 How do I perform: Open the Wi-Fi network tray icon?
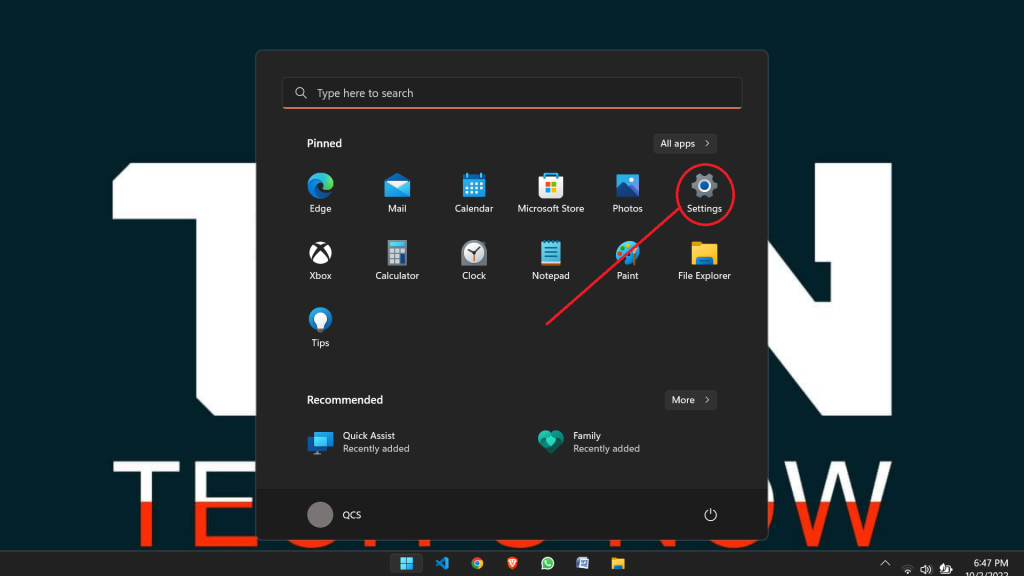tap(907, 569)
